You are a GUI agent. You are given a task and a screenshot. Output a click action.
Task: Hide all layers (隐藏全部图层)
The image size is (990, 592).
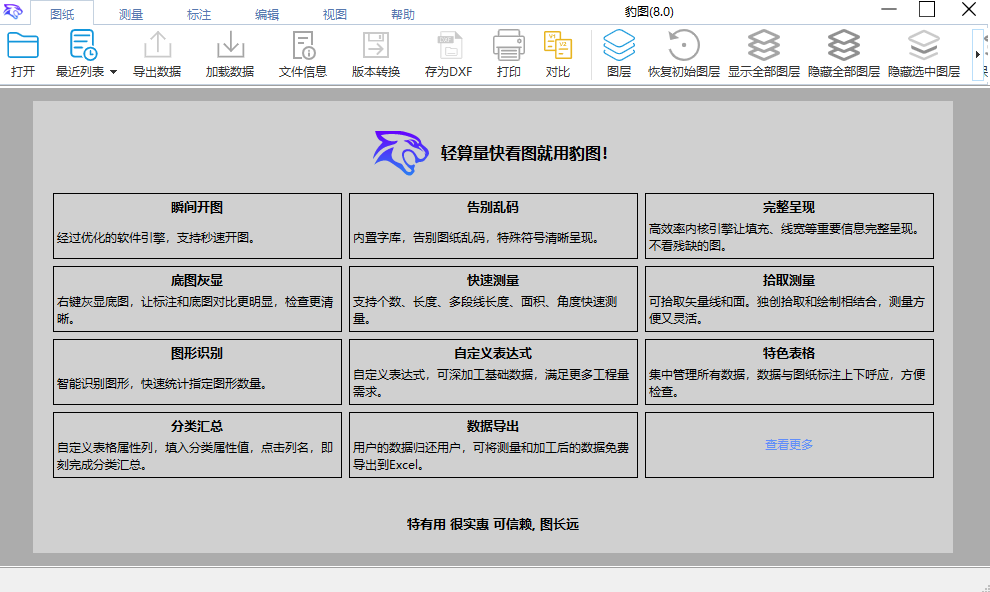(844, 46)
